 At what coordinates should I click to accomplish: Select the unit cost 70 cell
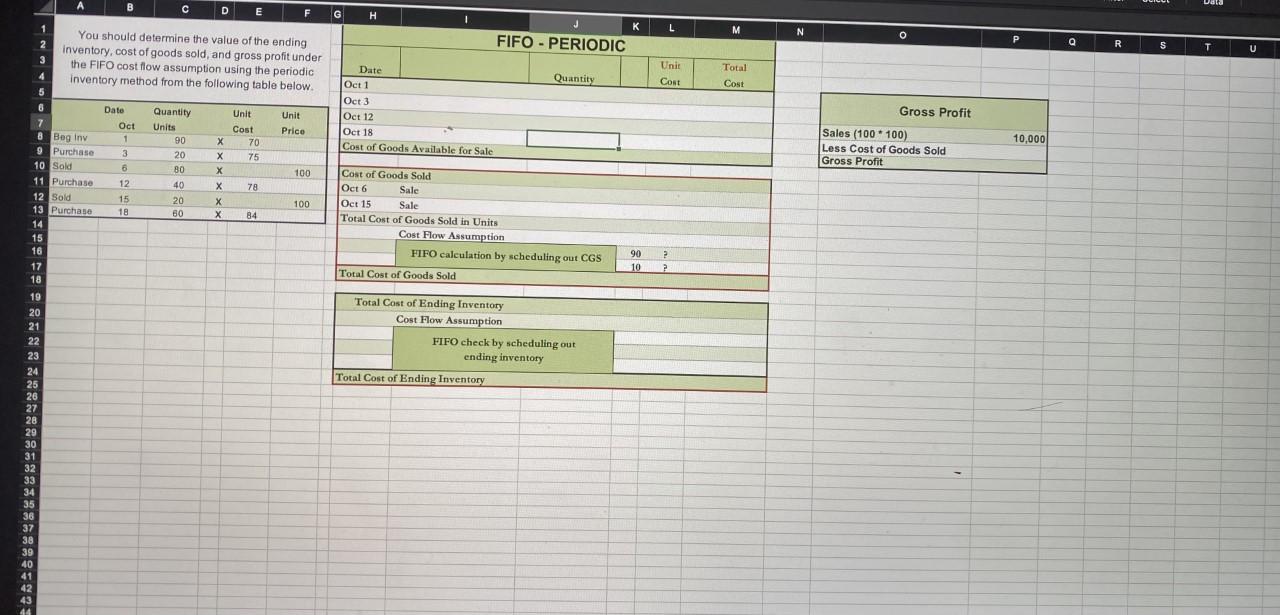254,143
